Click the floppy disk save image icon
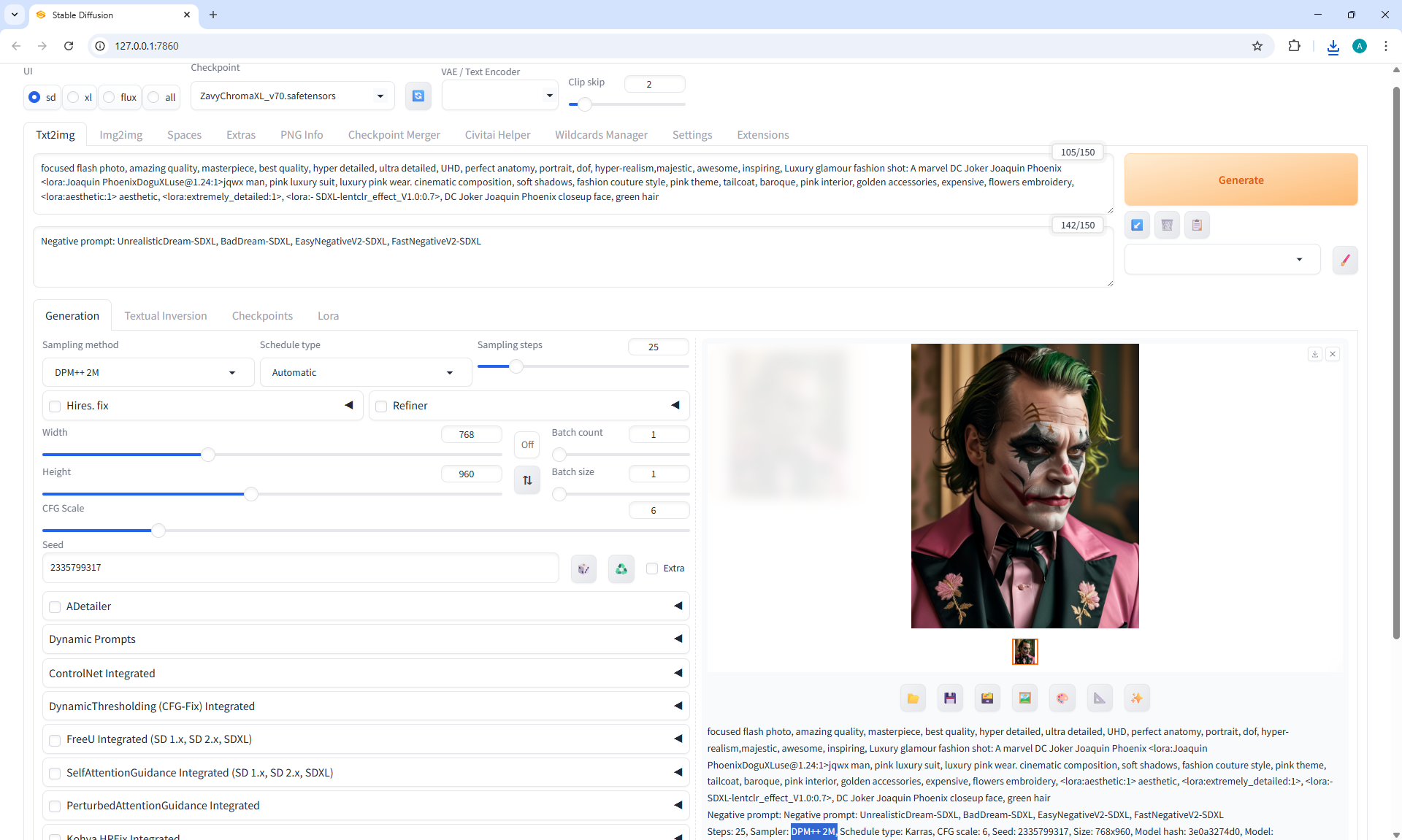Image resolution: width=1402 pixels, height=840 pixels. coord(950,698)
